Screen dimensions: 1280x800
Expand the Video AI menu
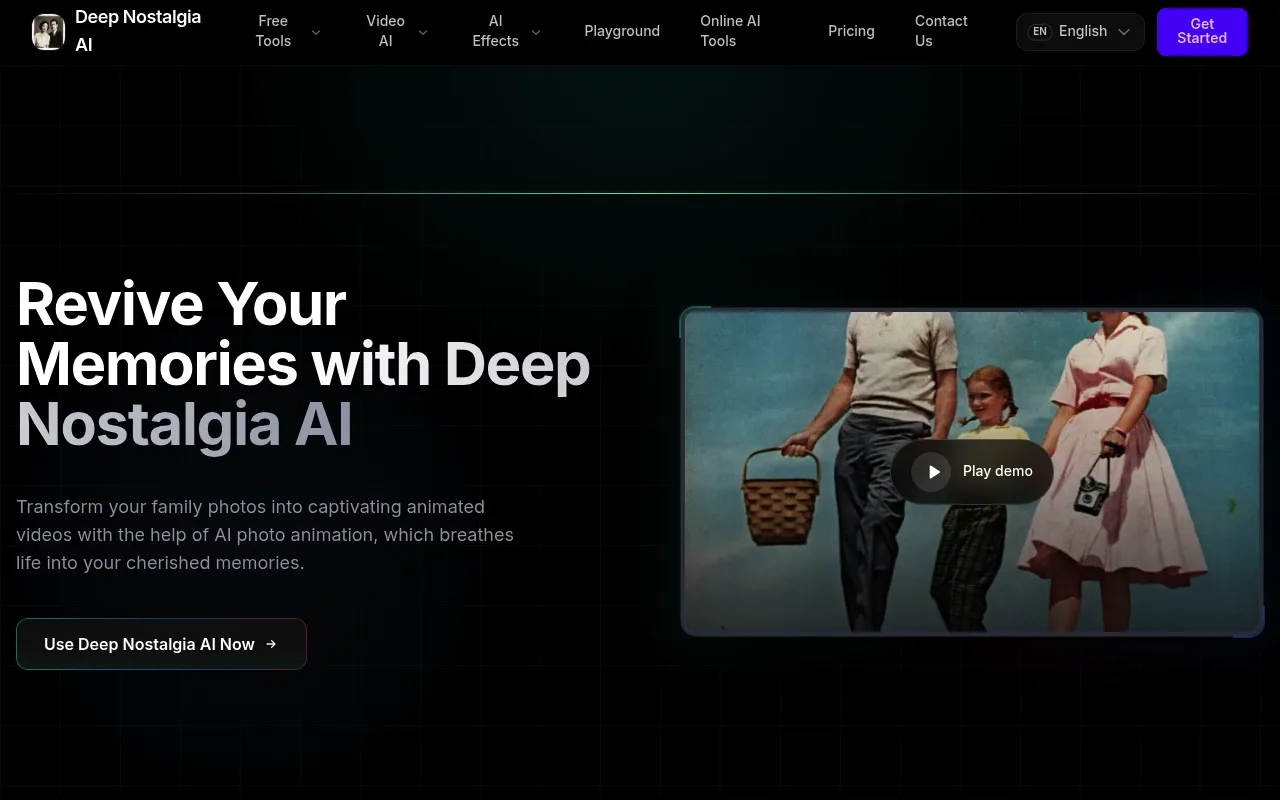396,31
